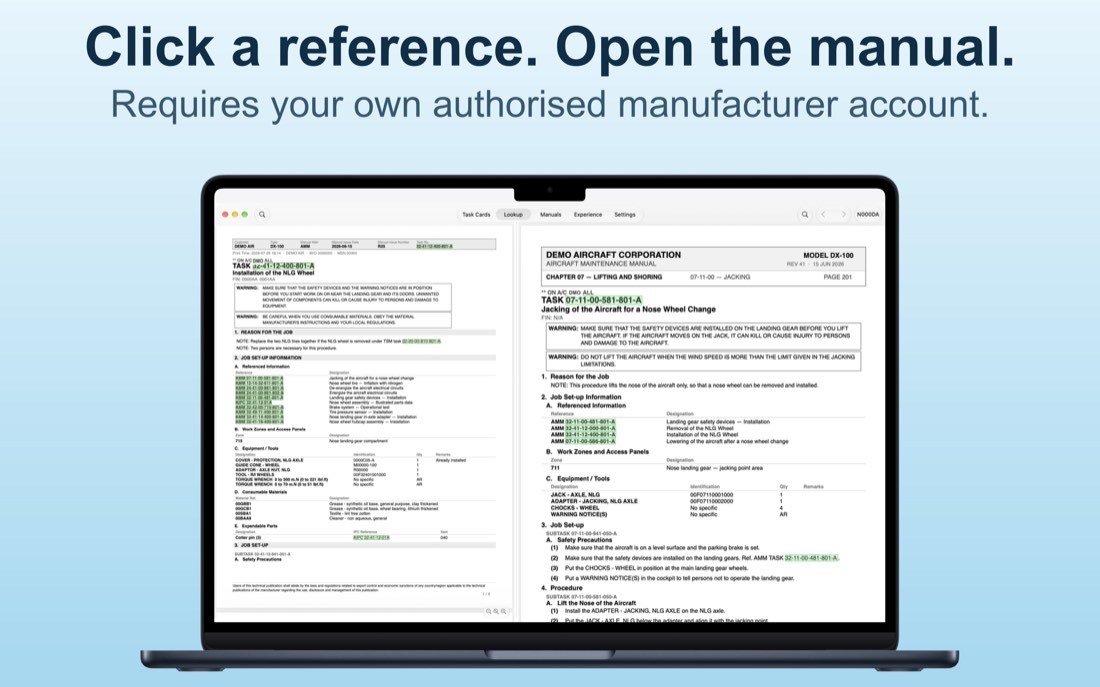Image resolution: width=1100 pixels, height=687 pixels.
Task: Click the '1. Reason for the Job' manual heading
Action: (575, 377)
